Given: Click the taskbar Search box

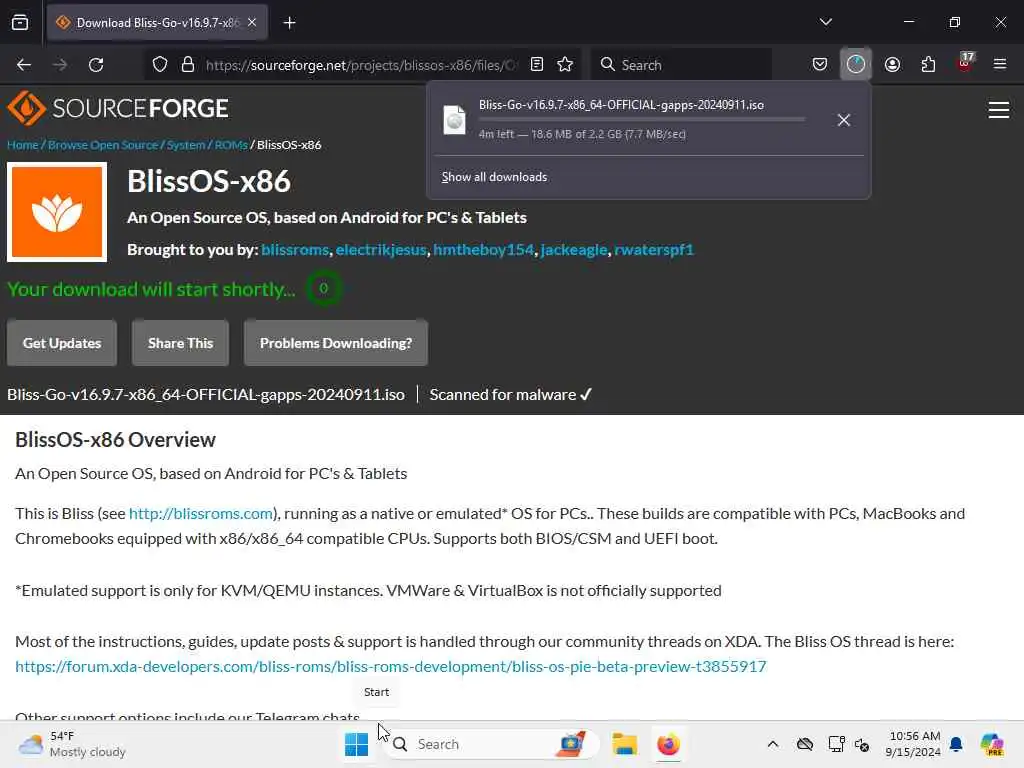Looking at the screenshot, I should click(x=493, y=744).
